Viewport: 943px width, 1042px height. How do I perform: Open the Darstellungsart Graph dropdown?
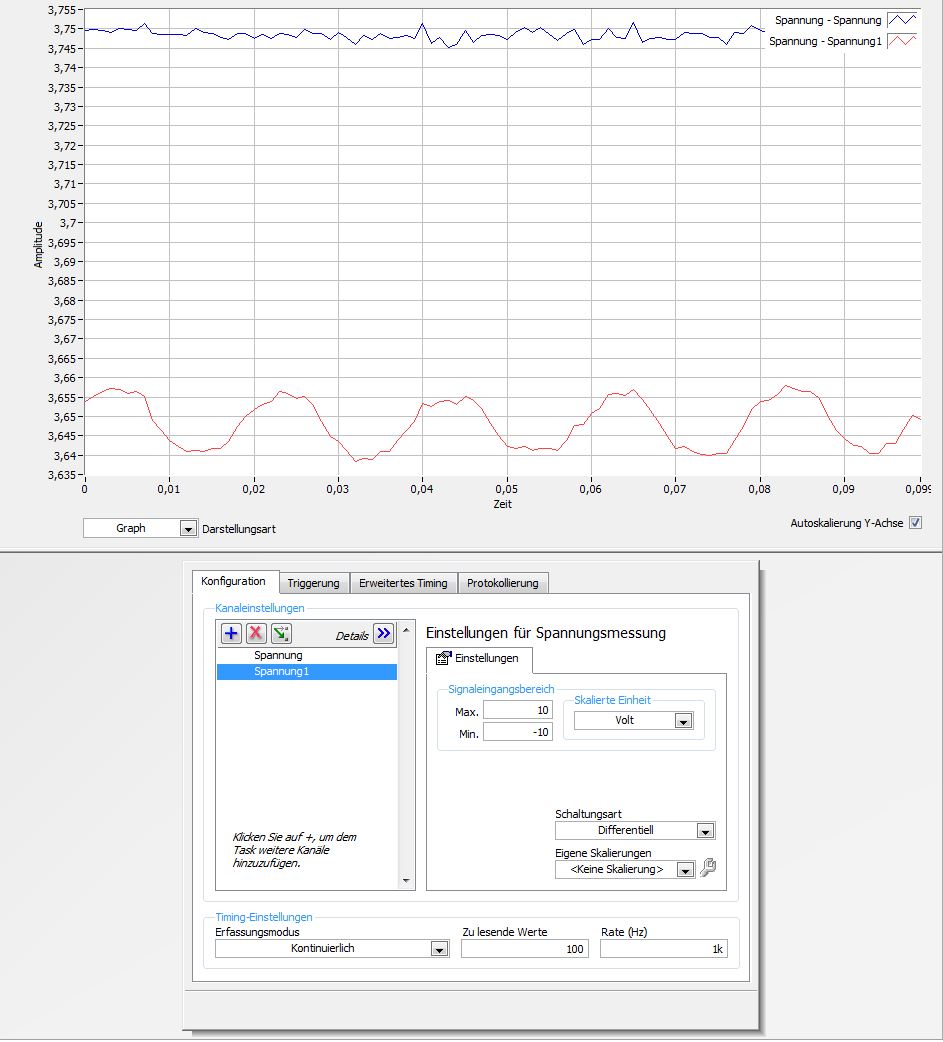188,529
